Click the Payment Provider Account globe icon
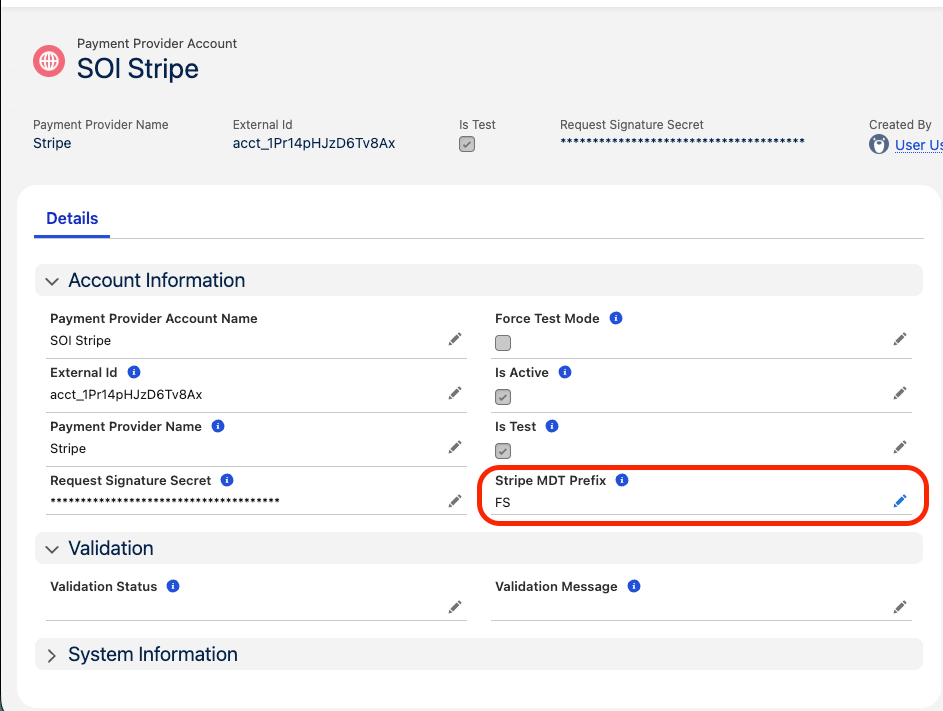This screenshot has height=711, width=943. pos(49,61)
